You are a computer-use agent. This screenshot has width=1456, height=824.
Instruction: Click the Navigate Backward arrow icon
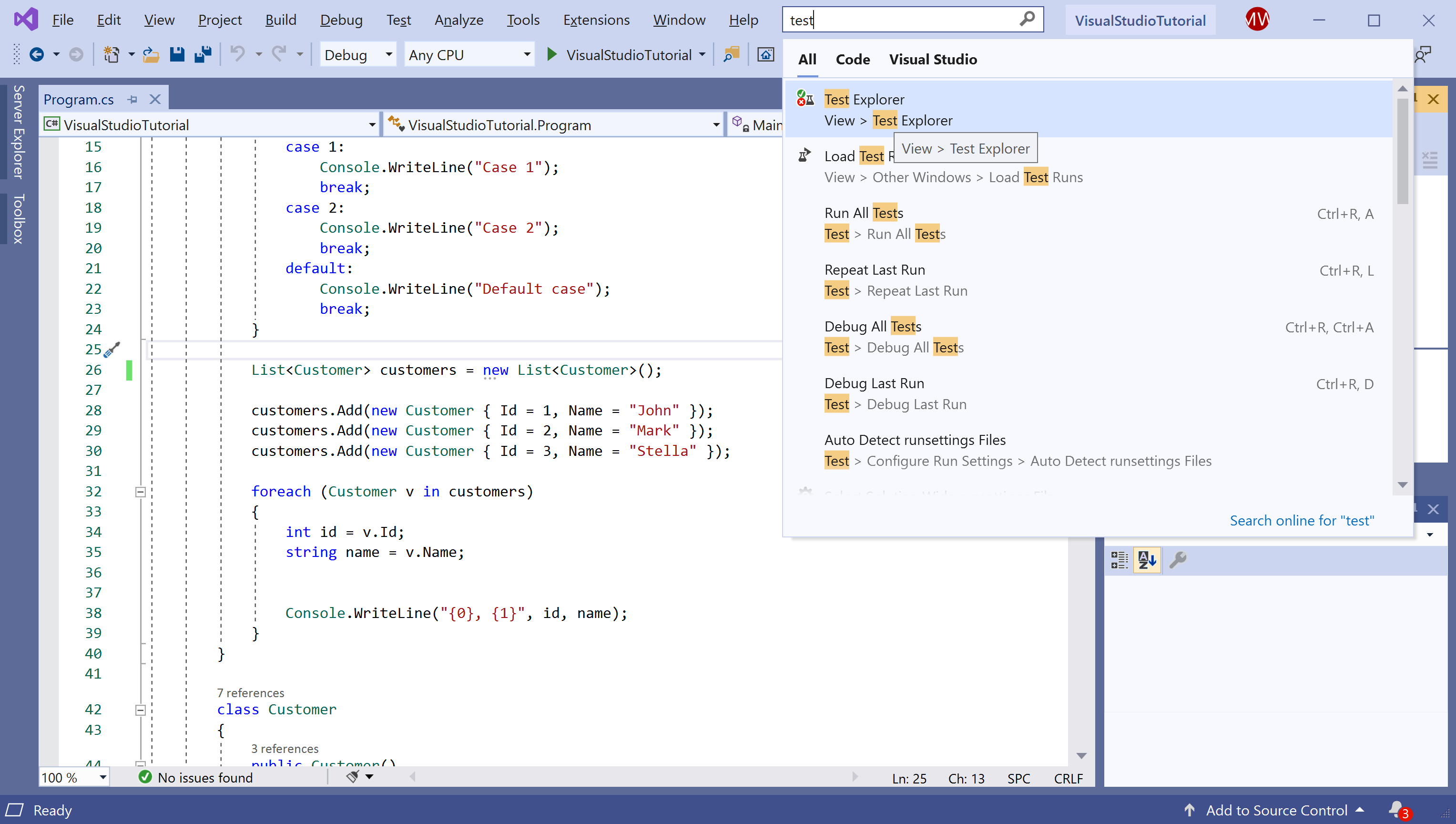(x=37, y=55)
